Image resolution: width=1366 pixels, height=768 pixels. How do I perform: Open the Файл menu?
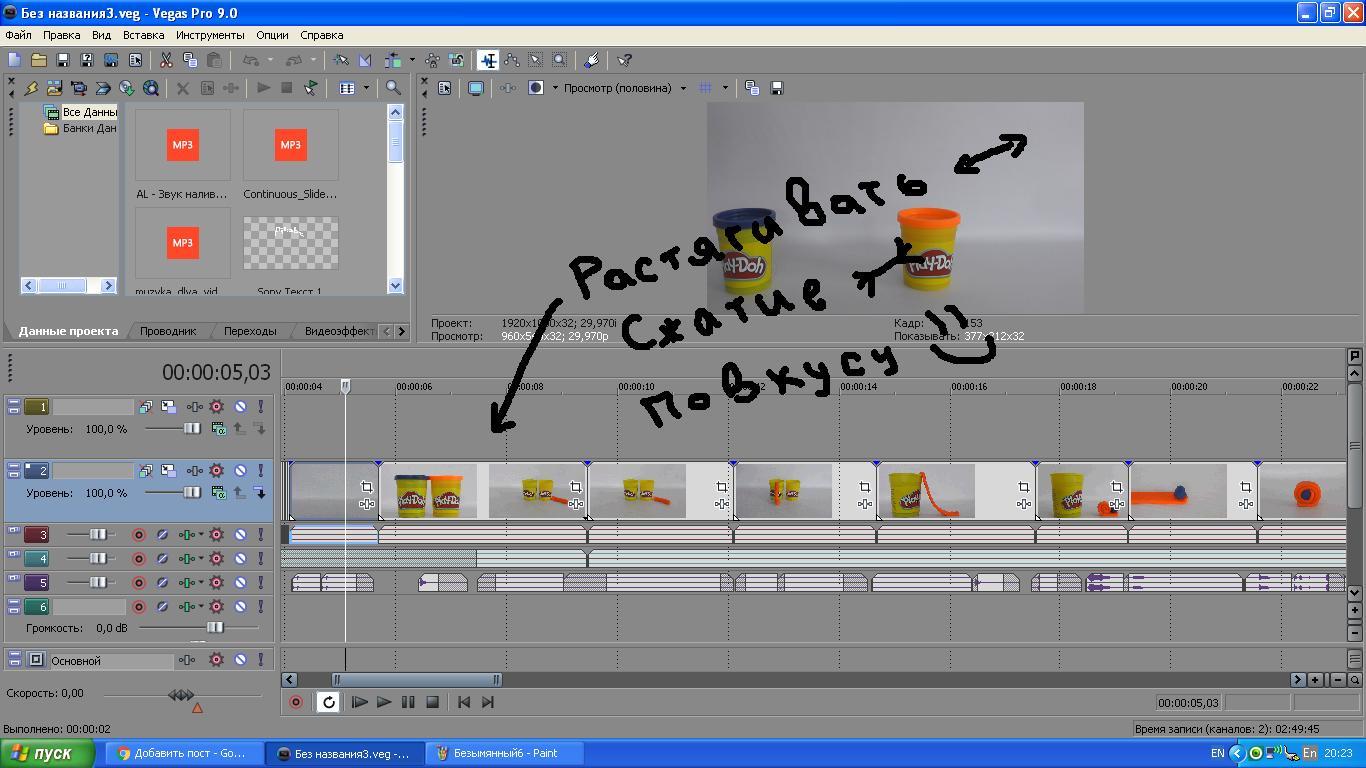coord(18,35)
